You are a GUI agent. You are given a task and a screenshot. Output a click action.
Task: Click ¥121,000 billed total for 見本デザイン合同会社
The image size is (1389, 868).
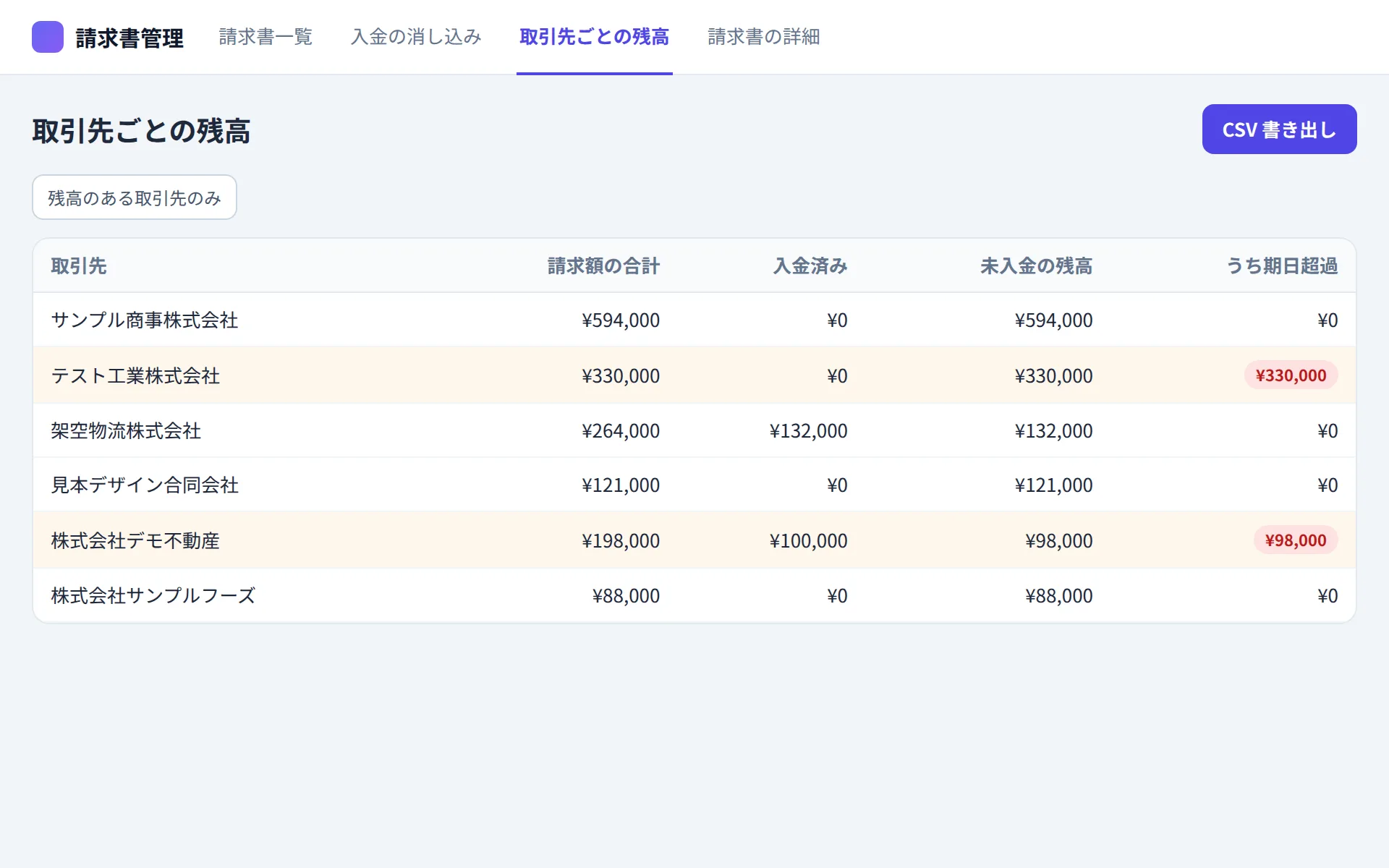coord(621,485)
